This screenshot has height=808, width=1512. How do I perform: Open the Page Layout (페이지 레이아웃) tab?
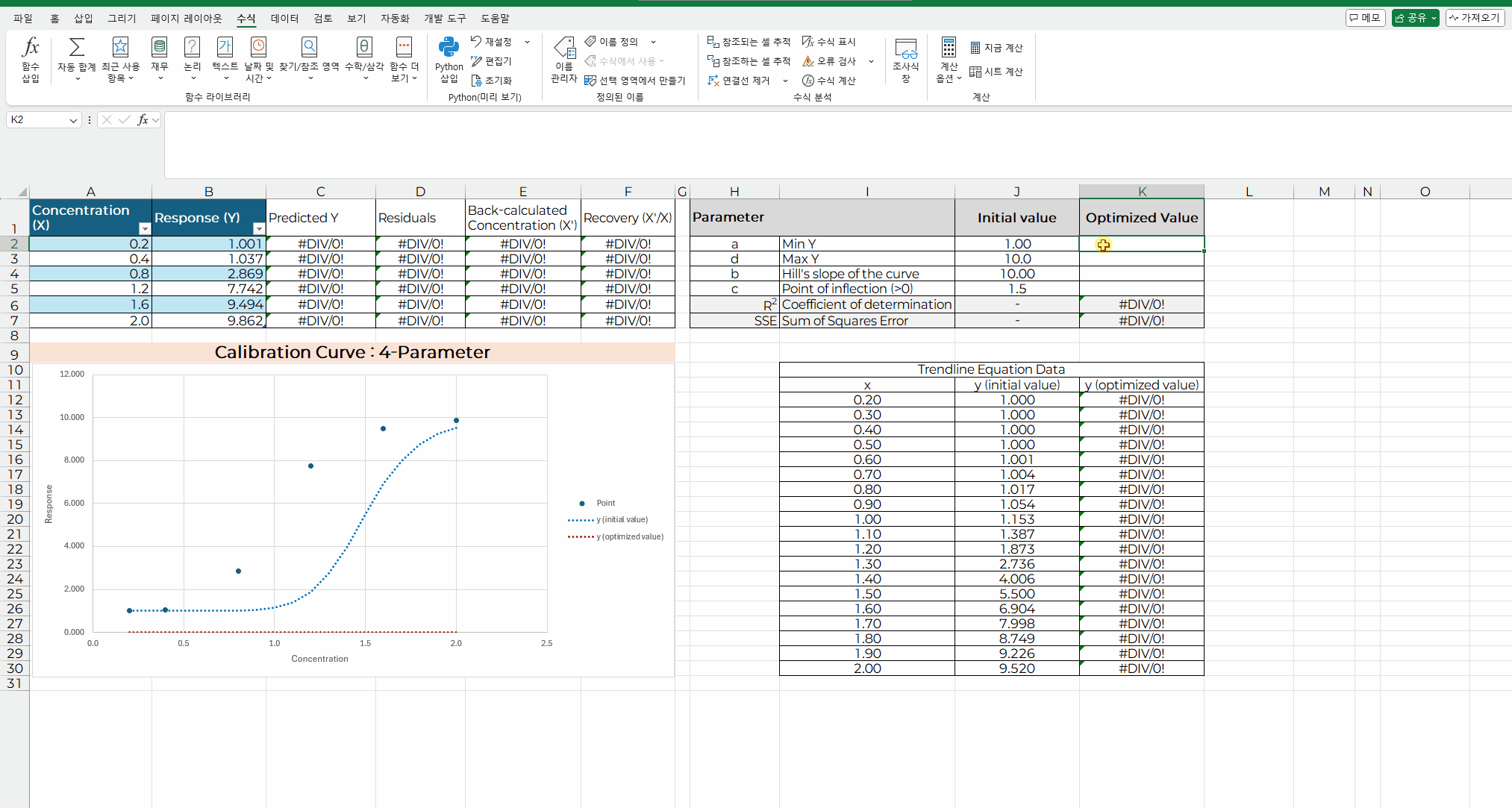[187, 18]
